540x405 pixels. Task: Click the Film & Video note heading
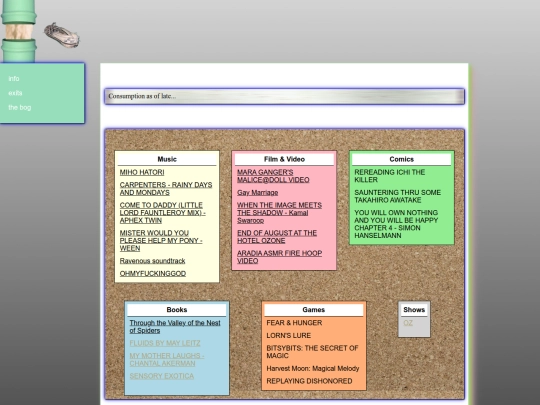point(284,159)
